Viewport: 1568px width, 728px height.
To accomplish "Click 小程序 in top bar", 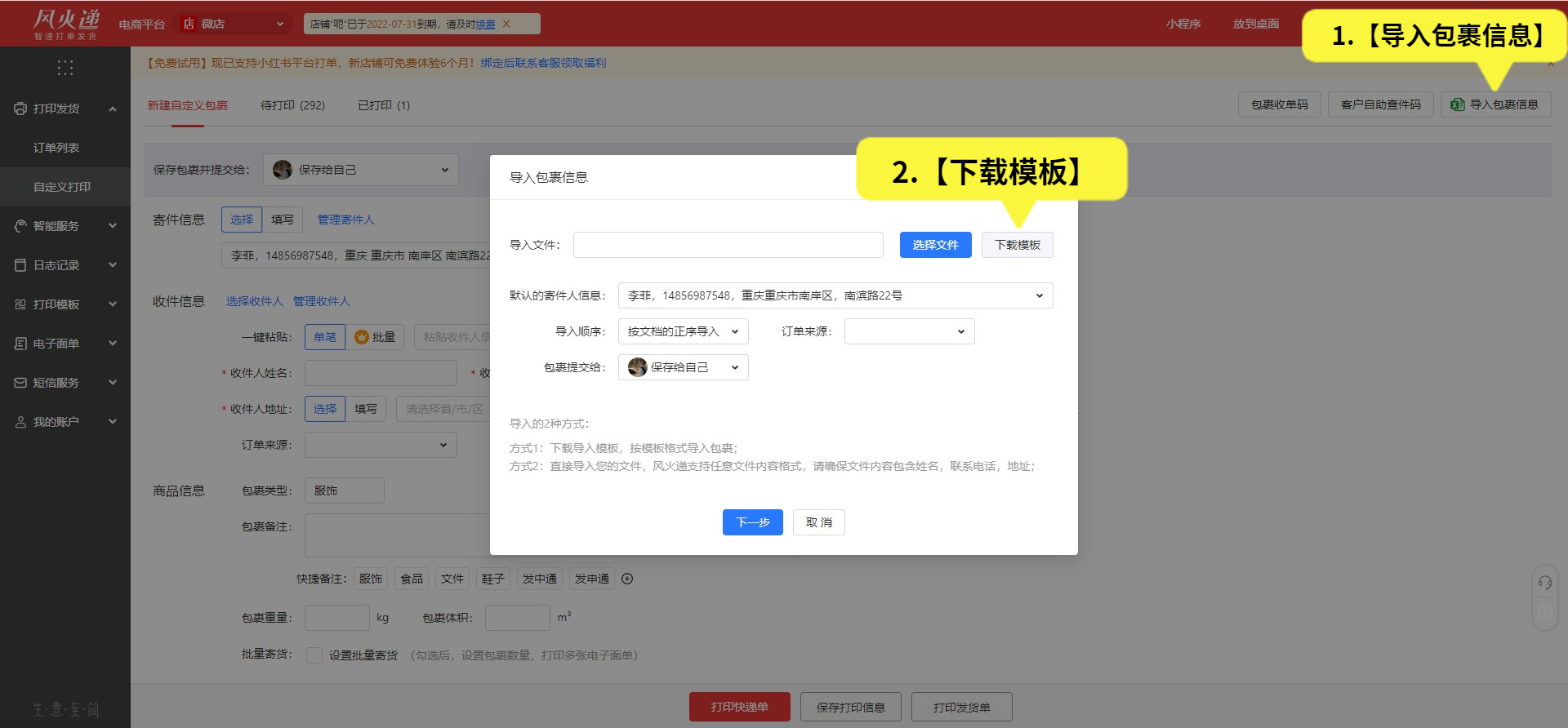I will tap(1183, 24).
